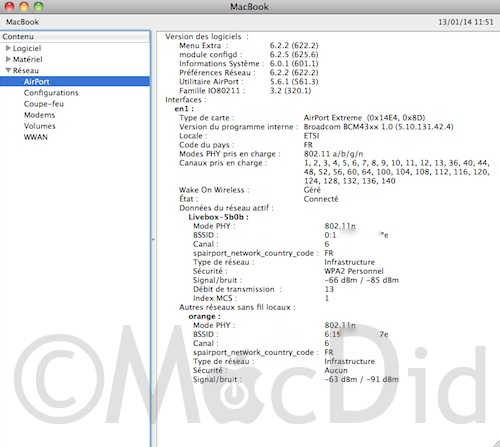500x447 pixels.
Task: Click the sidebar split divider handle
Action: [x=153, y=239]
